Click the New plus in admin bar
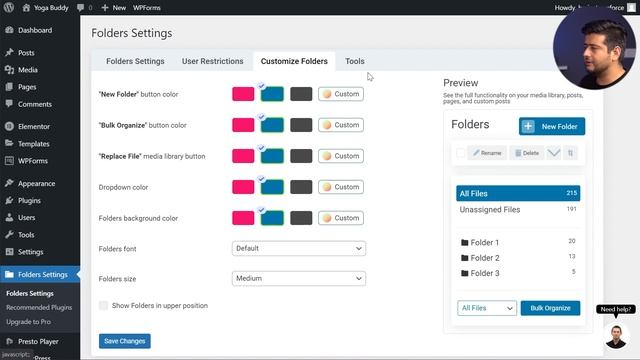Image resolution: width=640 pixels, height=360 pixels. pyautogui.click(x=113, y=7)
